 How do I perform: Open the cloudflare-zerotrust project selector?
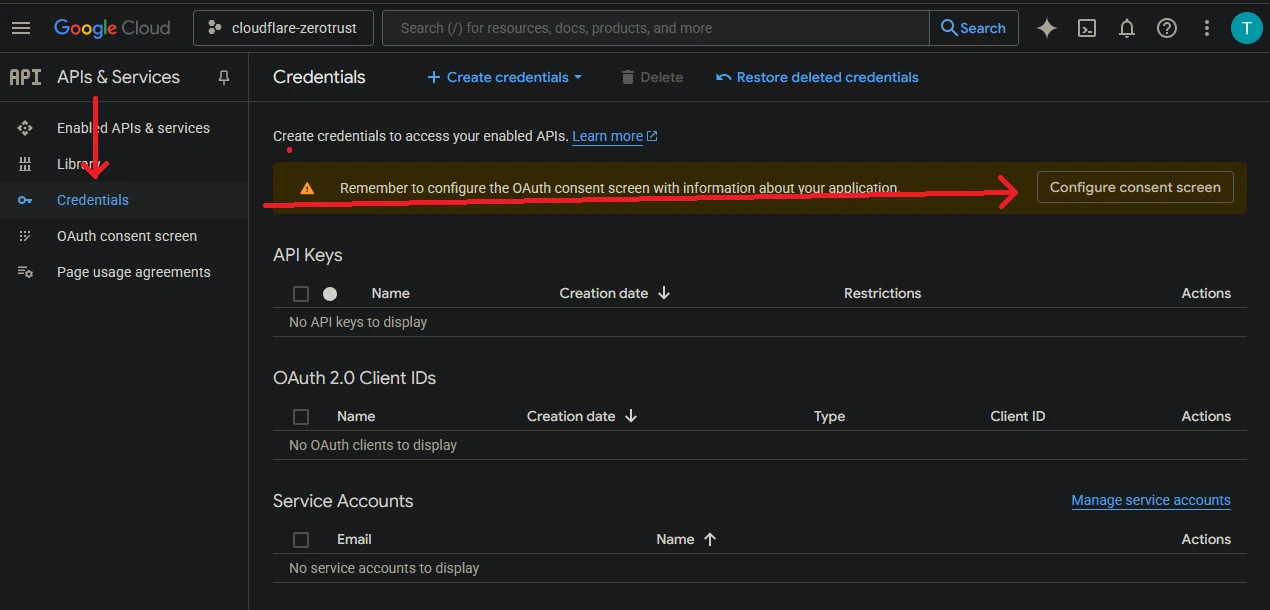click(x=283, y=28)
